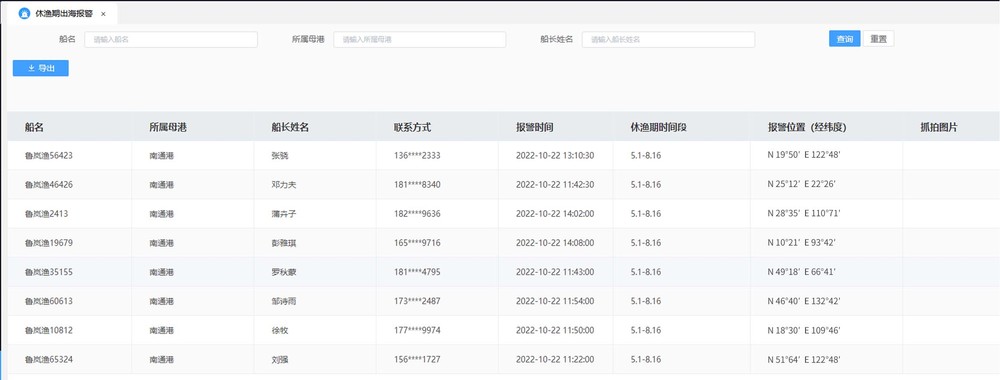This screenshot has width=1000, height=380.
Task: Select the row for 鲁岚渔46426
Action: pos(504,185)
